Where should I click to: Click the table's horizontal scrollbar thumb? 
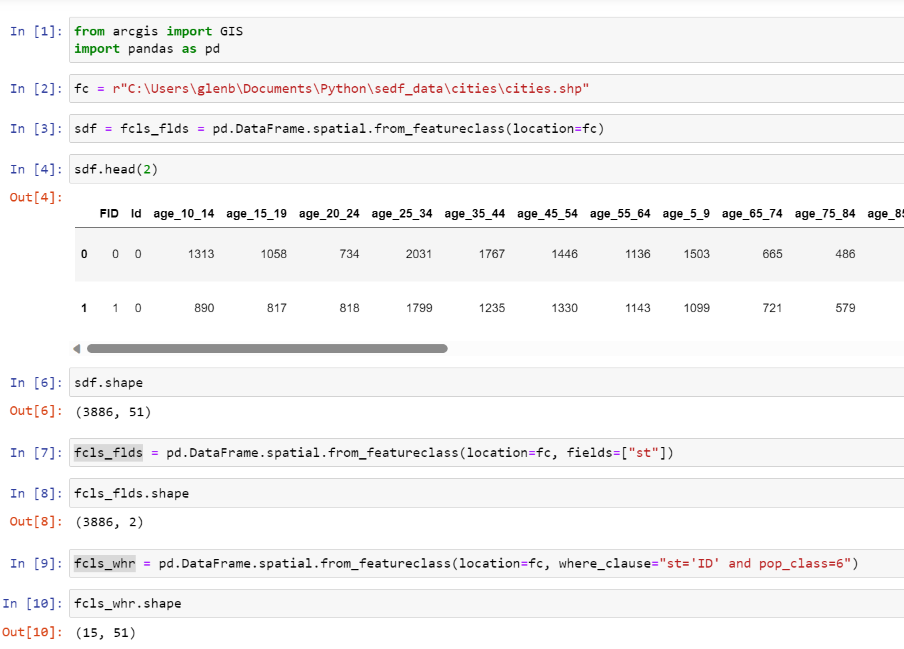pyautogui.click(x=266, y=349)
